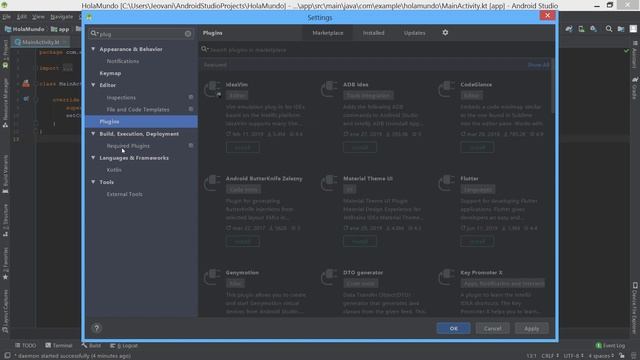640x360 pixels.
Task: Click the Search Everywhere magnifier in Android Studio toolbar
Action: pos(609,29)
